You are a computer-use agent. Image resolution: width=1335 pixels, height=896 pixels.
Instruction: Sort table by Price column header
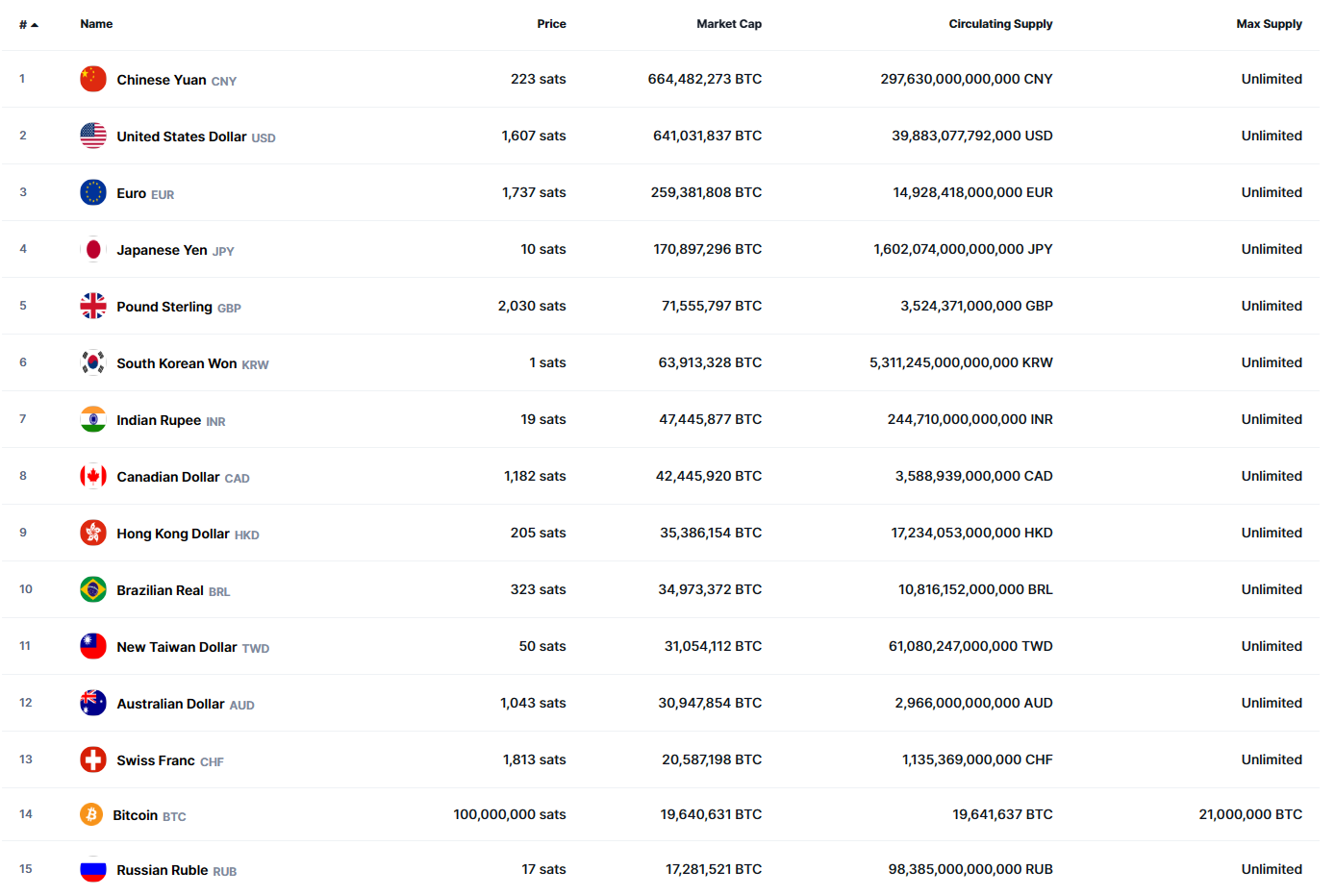pyautogui.click(x=551, y=24)
